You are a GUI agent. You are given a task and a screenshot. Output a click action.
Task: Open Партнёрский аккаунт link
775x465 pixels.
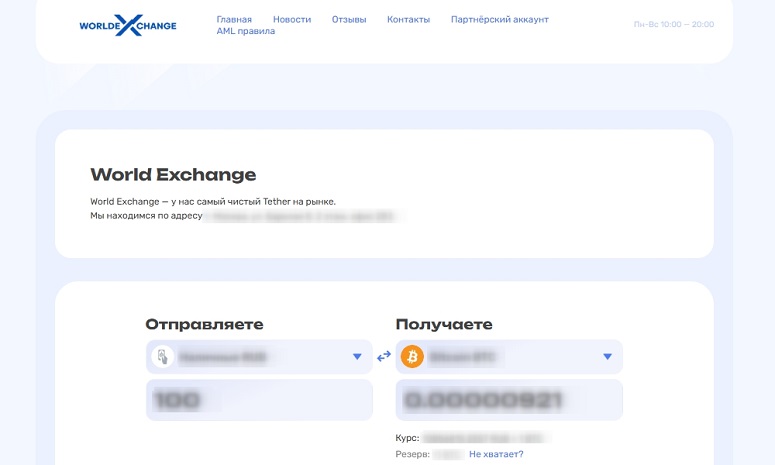pyautogui.click(x=500, y=19)
